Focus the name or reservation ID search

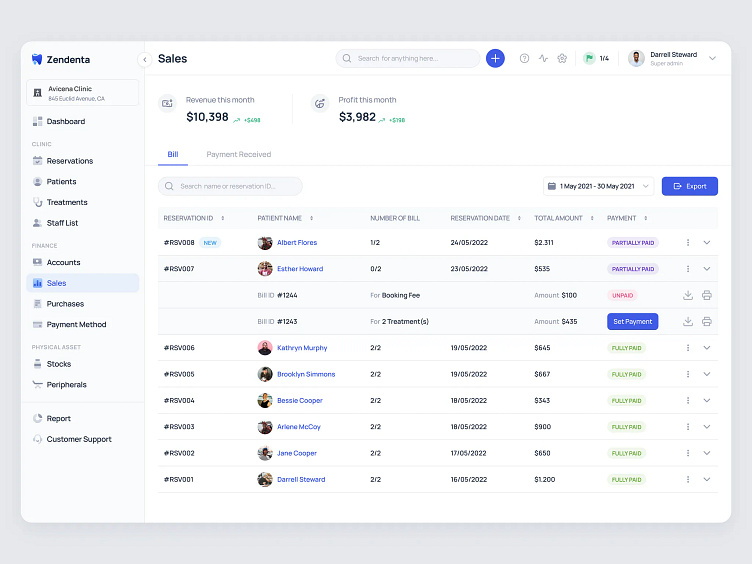(230, 186)
